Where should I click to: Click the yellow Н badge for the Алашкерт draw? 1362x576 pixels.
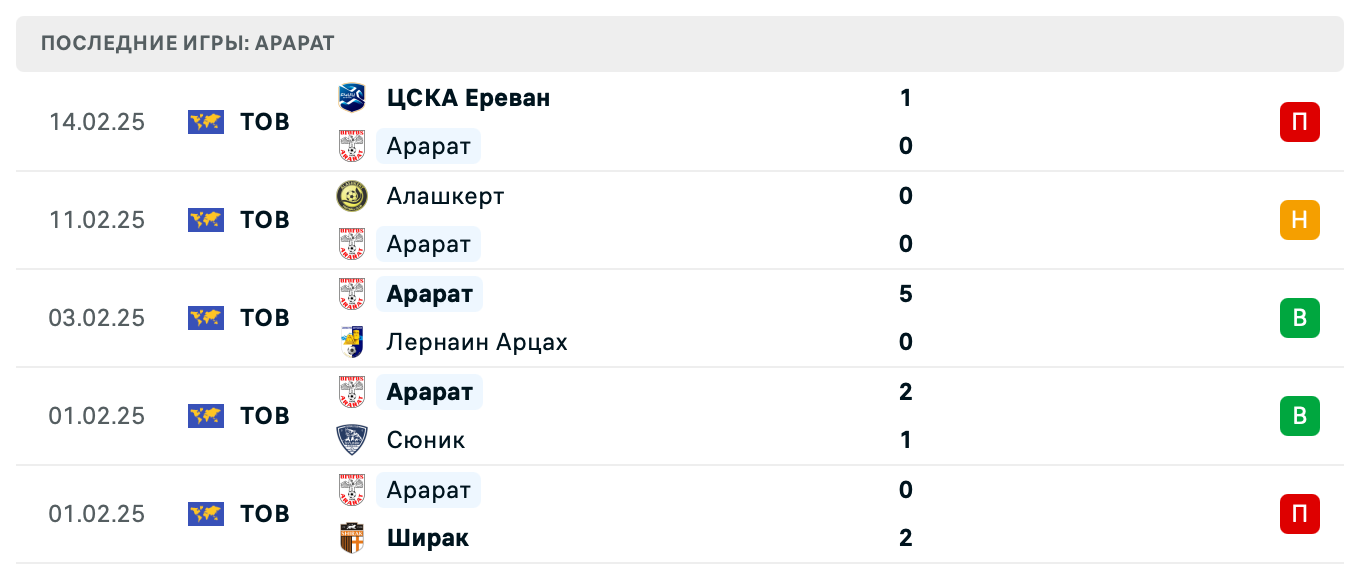[1300, 220]
